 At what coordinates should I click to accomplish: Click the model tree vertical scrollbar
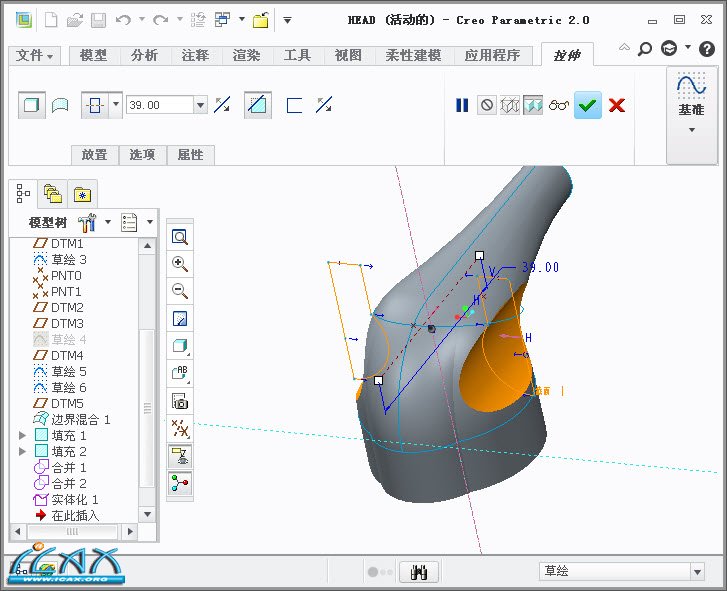click(147, 380)
